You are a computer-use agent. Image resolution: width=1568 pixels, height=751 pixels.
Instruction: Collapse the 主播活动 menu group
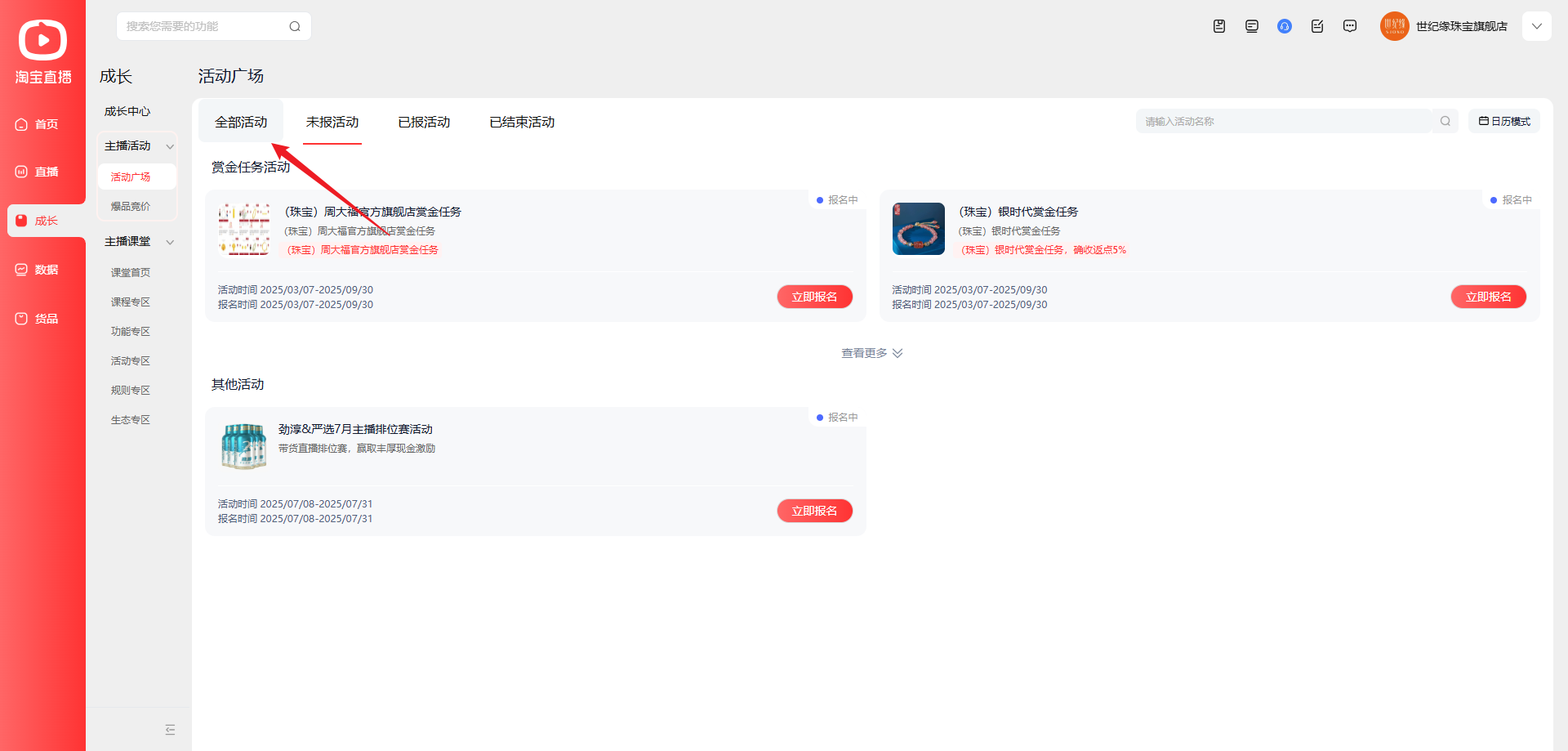tap(170, 146)
